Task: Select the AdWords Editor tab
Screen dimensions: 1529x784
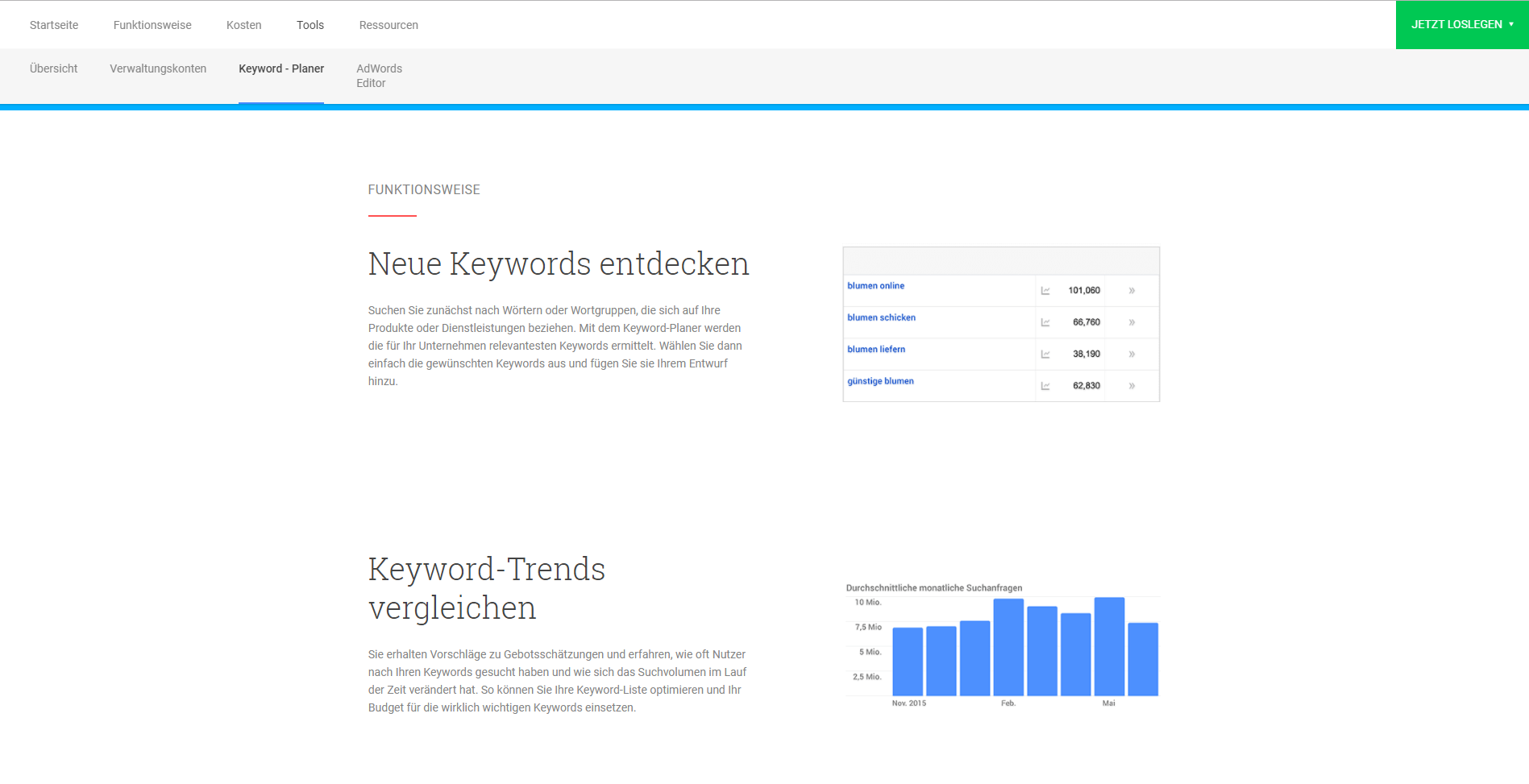Action: (379, 76)
